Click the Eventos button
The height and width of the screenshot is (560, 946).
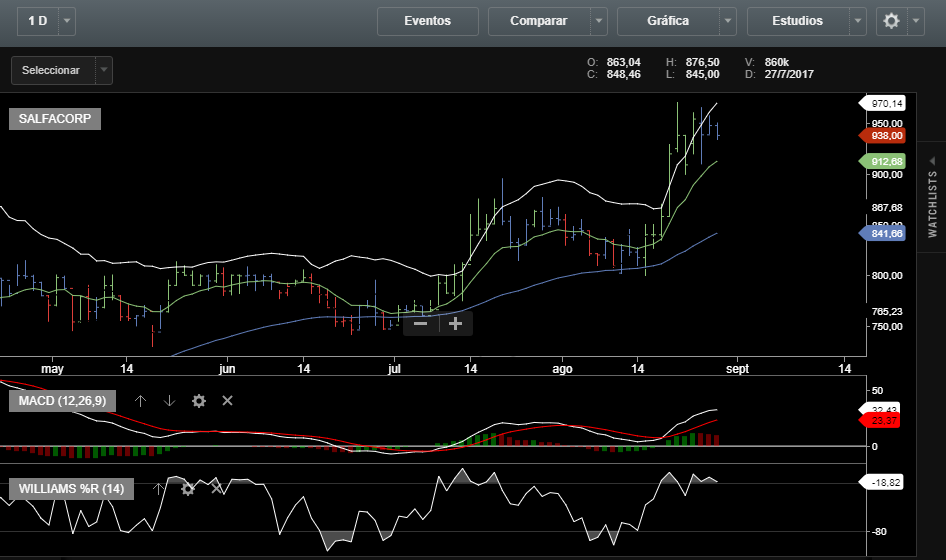coord(427,21)
